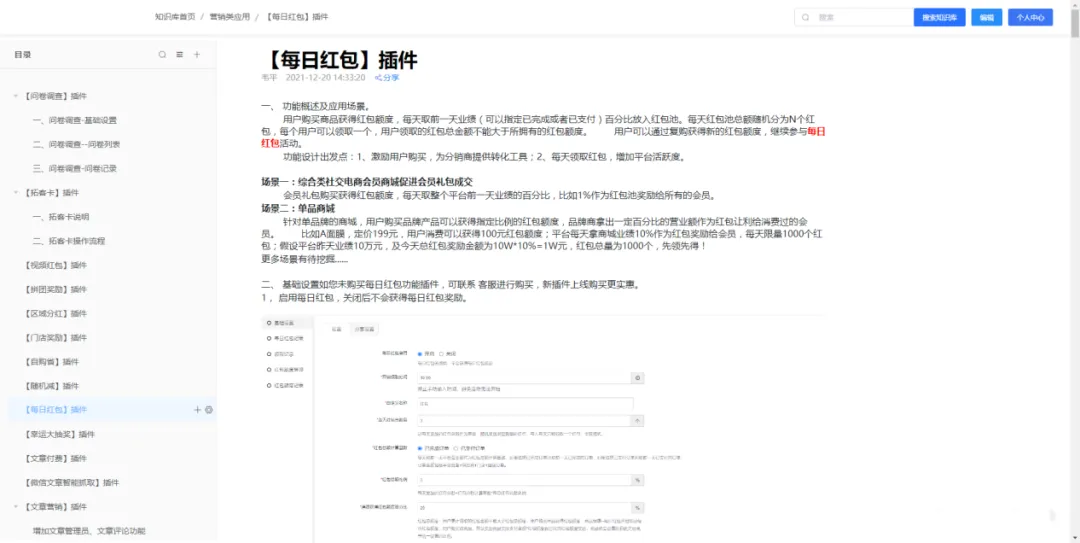1080x543 pixels.
Task: Select 【拼团奖励】插件 in the sidebar
Action: click(54, 289)
